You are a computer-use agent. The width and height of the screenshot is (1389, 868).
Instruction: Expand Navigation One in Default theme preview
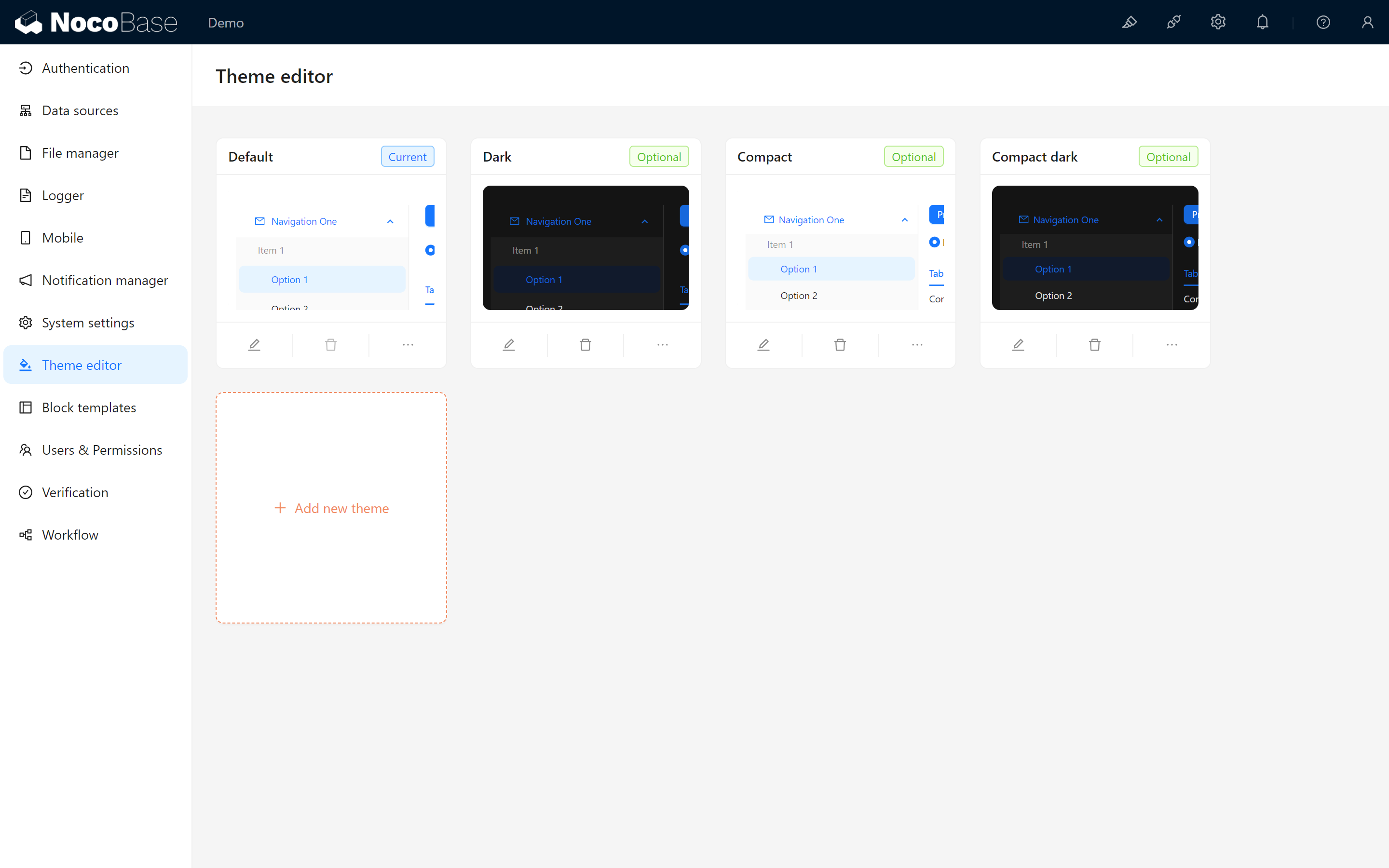click(390, 221)
